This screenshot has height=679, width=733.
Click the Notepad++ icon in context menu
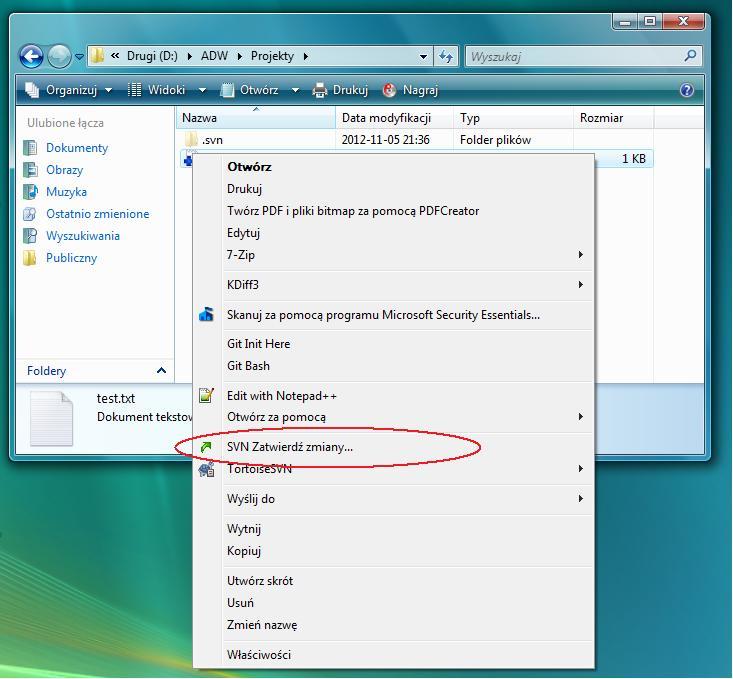pos(207,395)
